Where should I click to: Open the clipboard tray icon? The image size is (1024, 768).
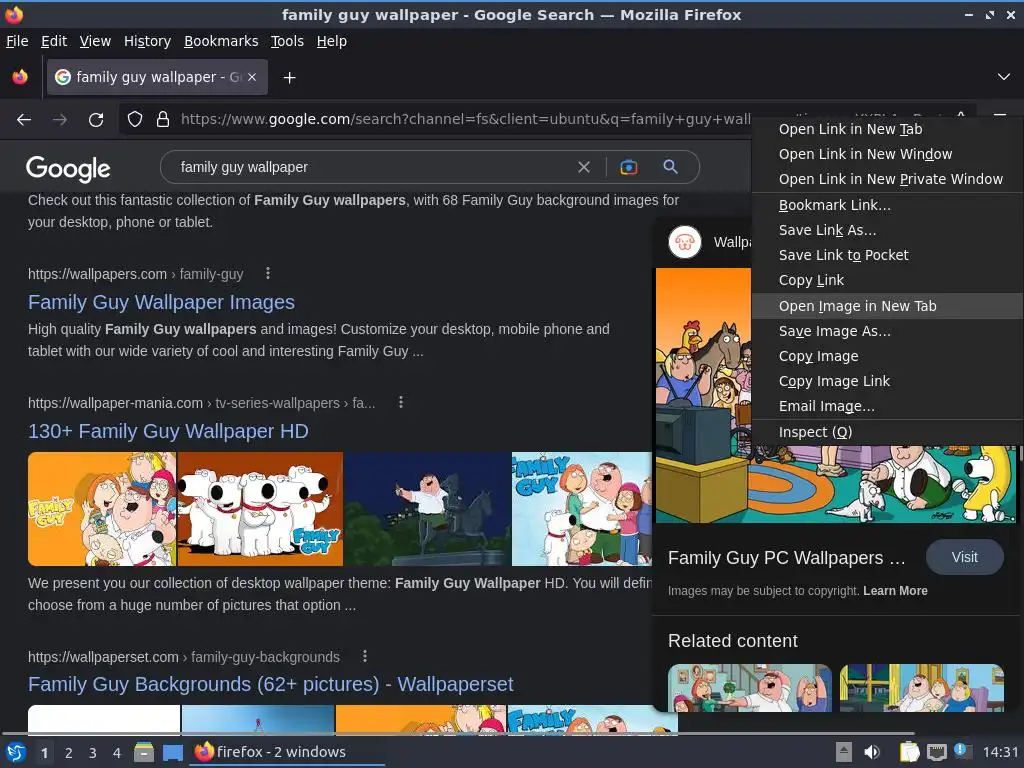tap(909, 752)
